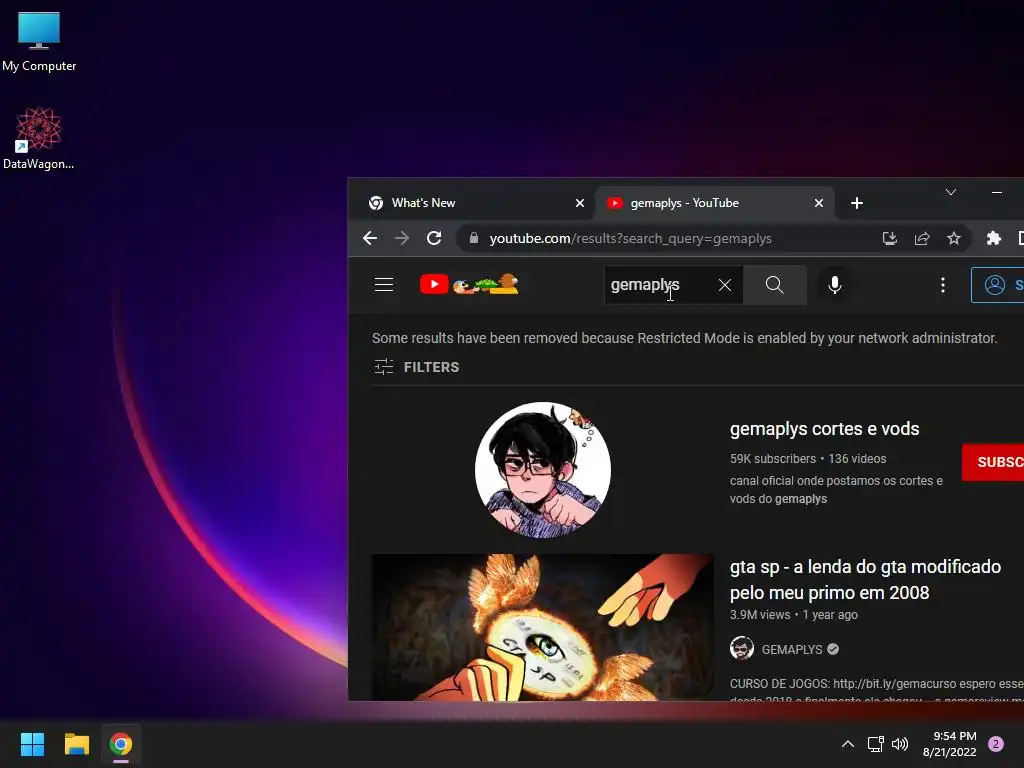Bookmark this tab with the star icon
This screenshot has width=1024, height=768.
(x=954, y=238)
